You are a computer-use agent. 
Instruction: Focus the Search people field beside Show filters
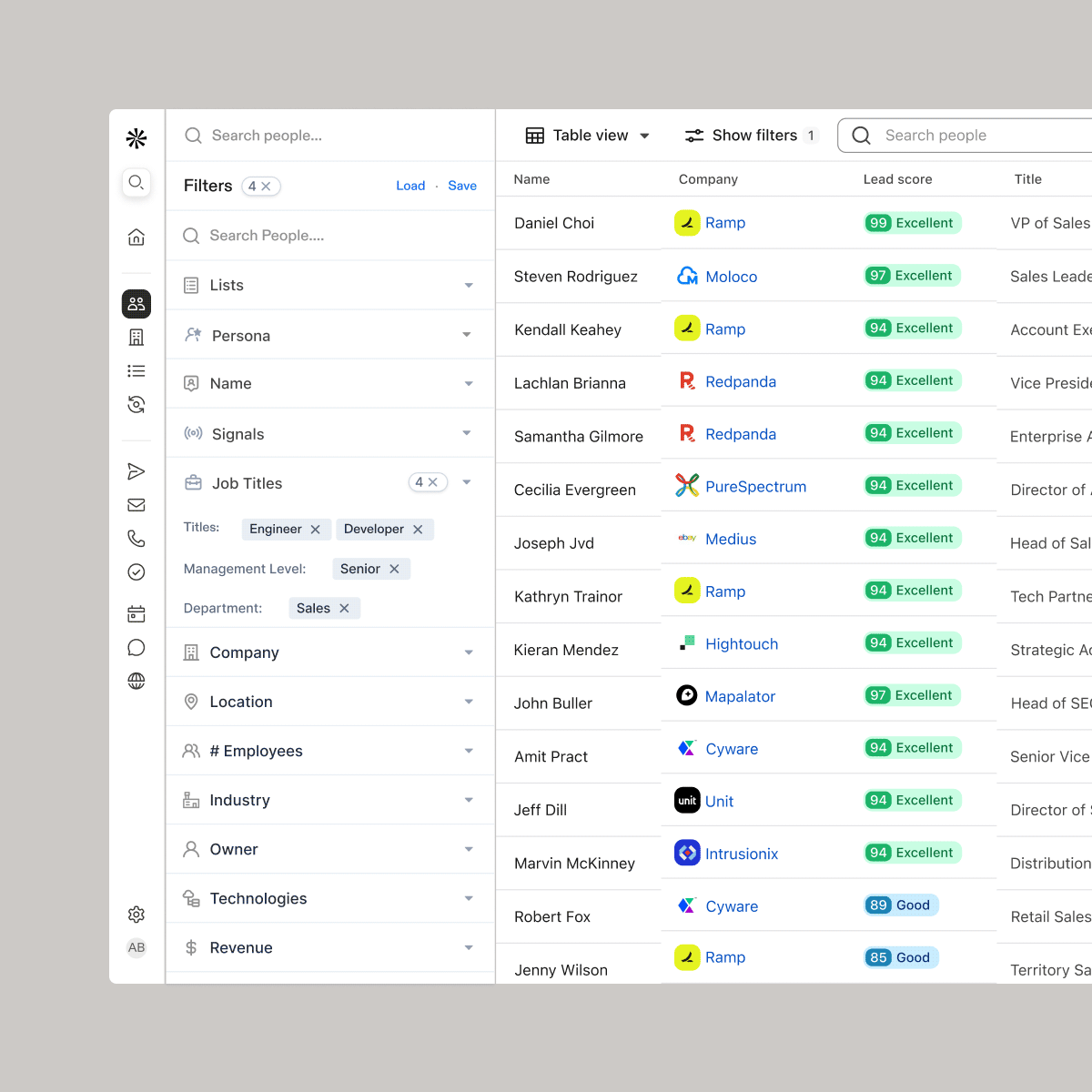[965, 136]
